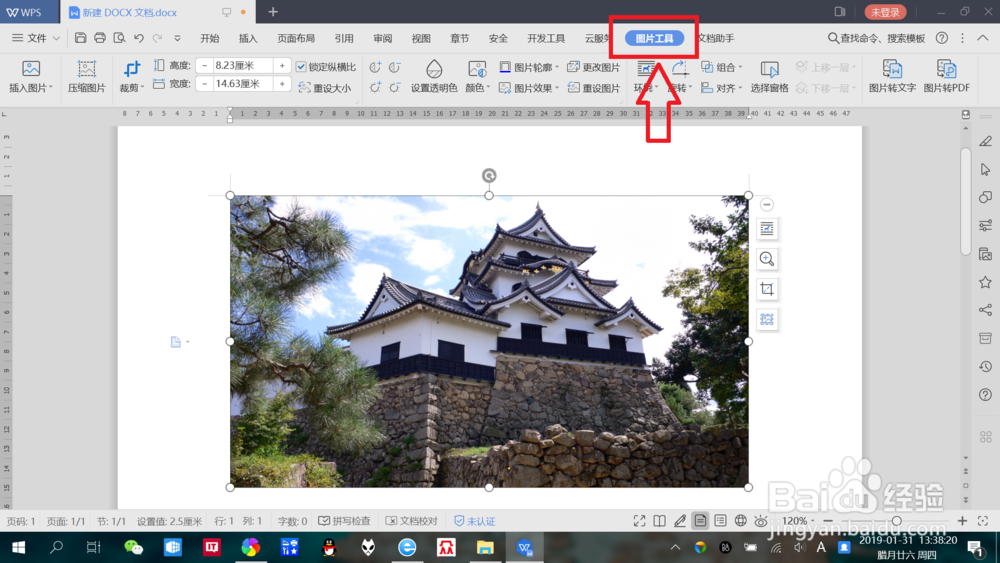Expand the 颜色 color dropdown
1000x563 pixels.
tap(489, 88)
